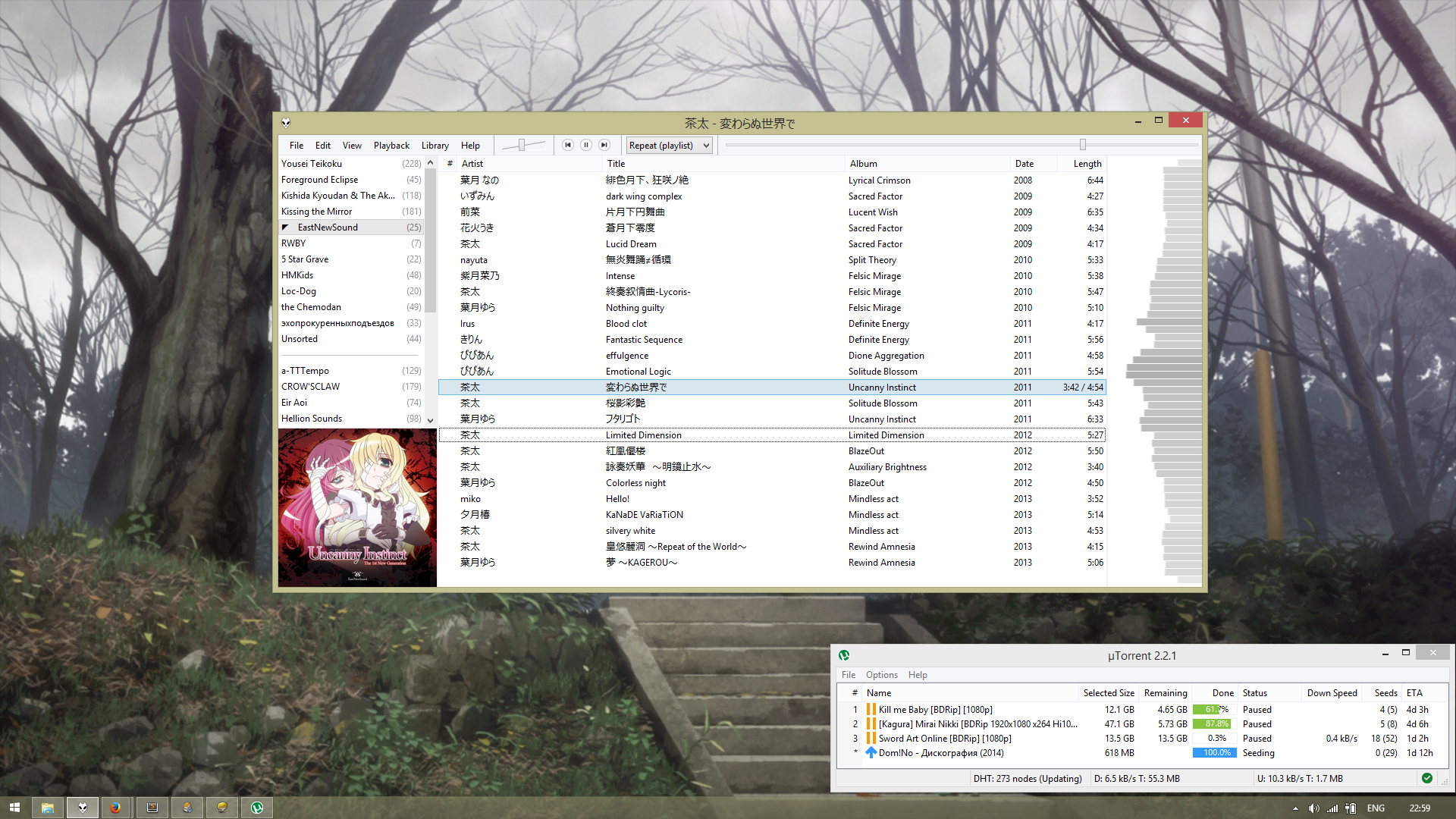The image size is (1456, 819).
Task: Click the Windows Start button
Action: click(14, 808)
